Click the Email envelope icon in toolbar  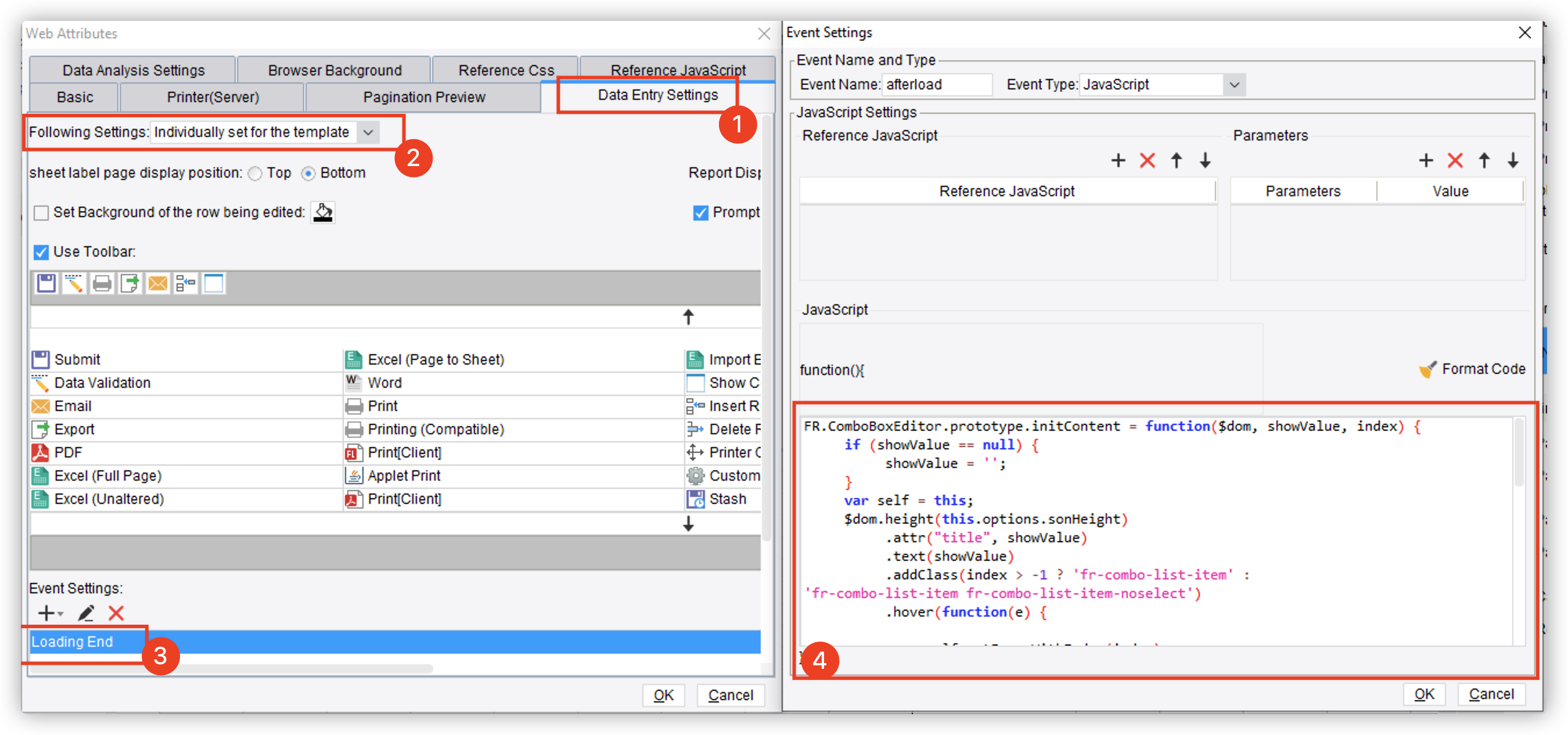(x=157, y=282)
